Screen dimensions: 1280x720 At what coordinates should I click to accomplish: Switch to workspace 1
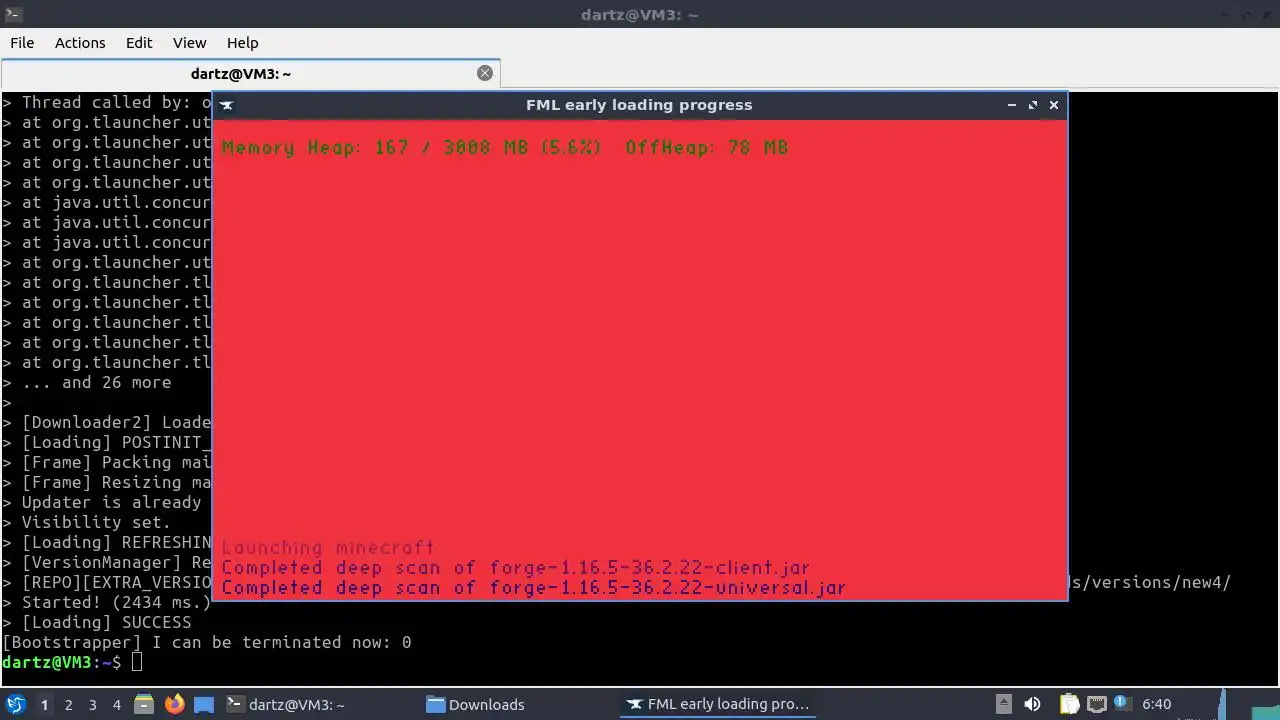(44, 705)
